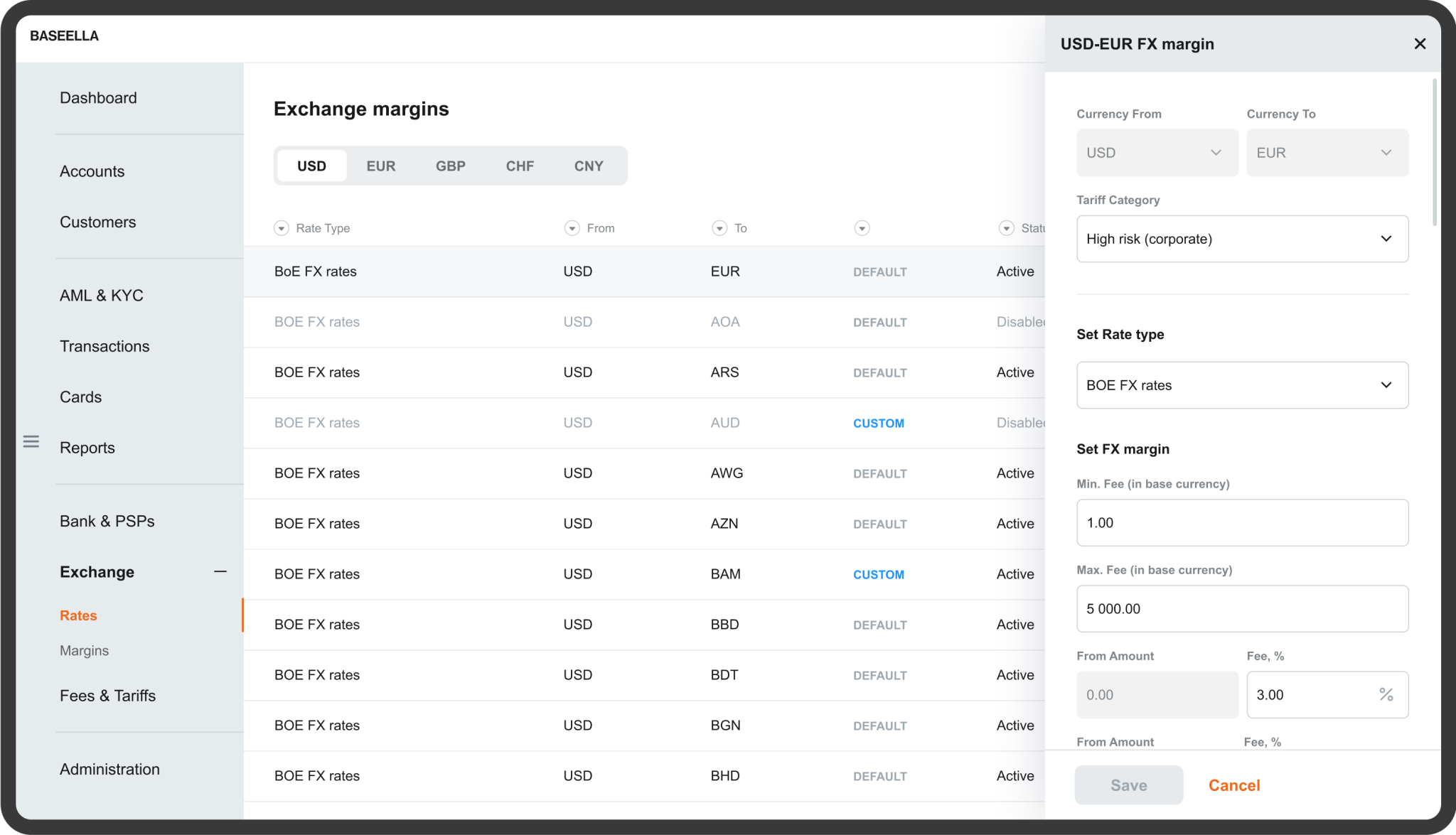Open the Margins page in the sidebar

tap(84, 650)
